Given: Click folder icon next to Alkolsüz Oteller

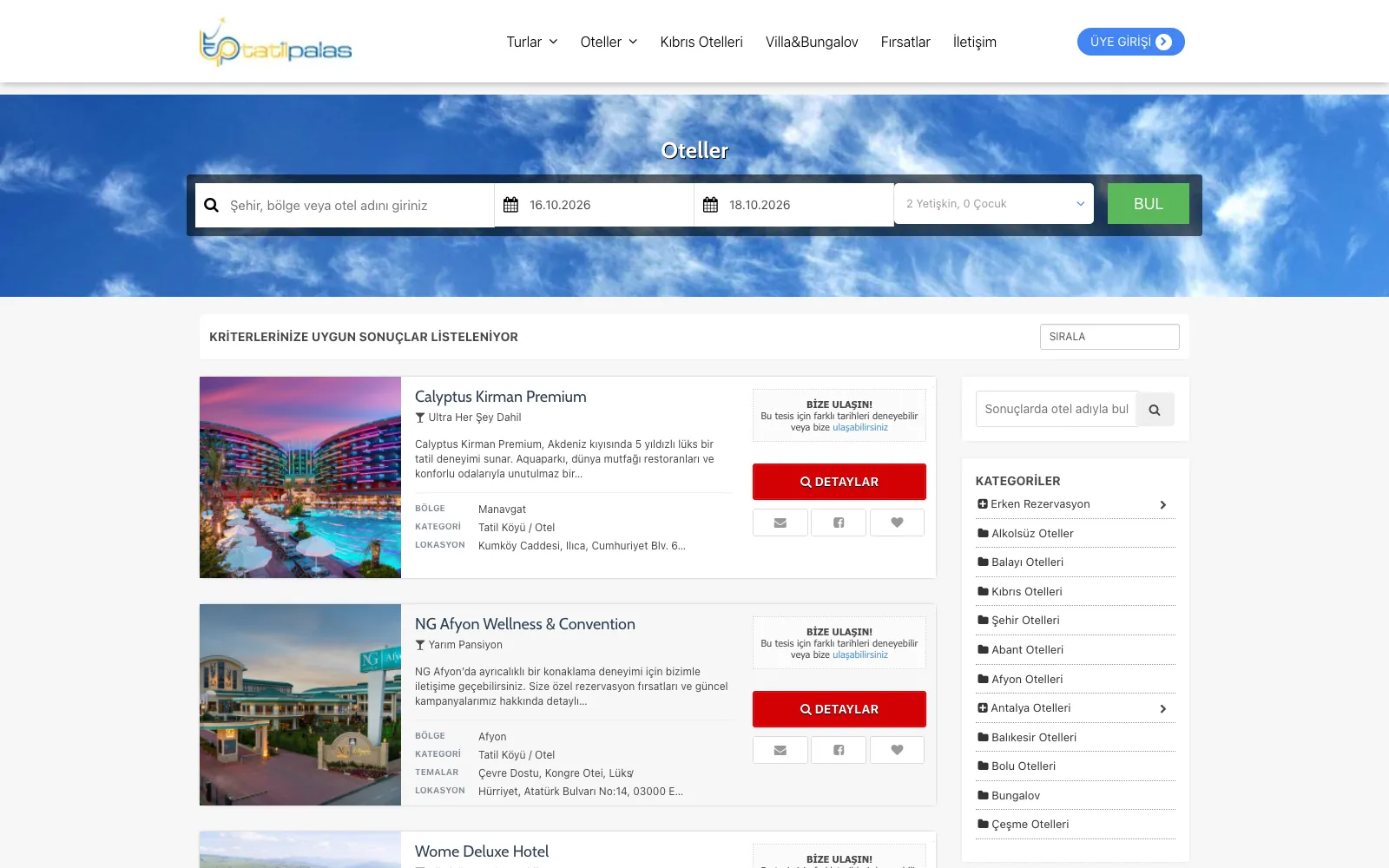Looking at the screenshot, I should point(983,533).
